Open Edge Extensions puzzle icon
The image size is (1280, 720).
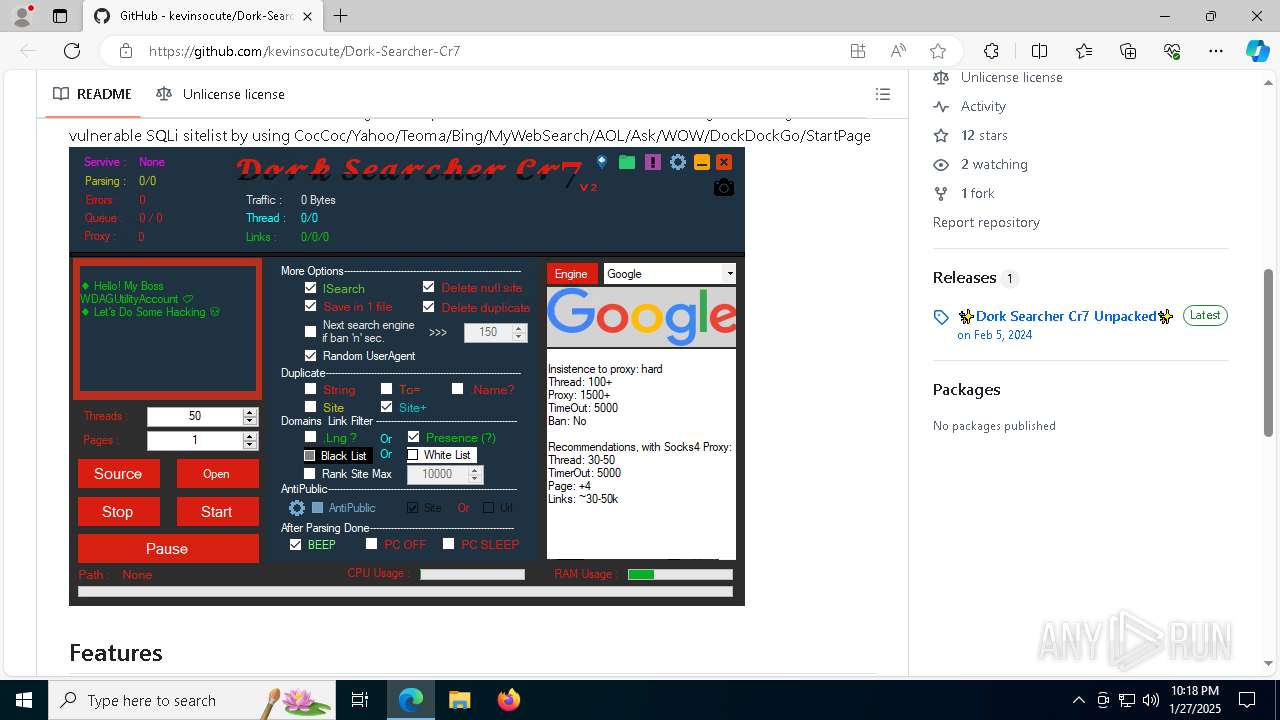[x=991, y=51]
